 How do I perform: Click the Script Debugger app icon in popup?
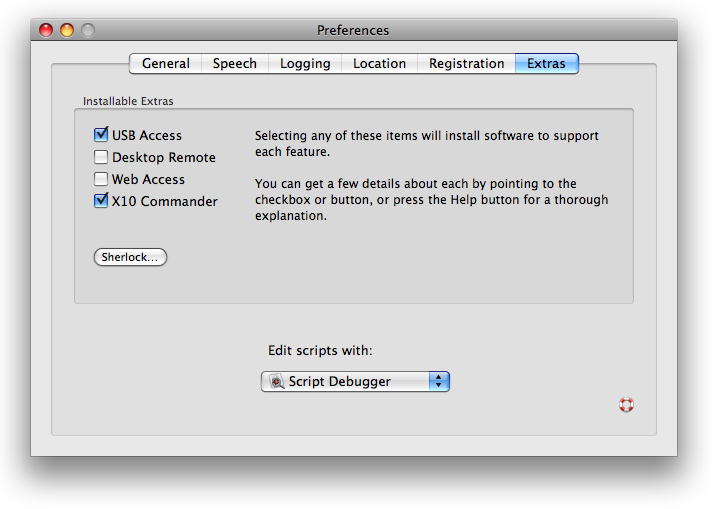pos(276,381)
